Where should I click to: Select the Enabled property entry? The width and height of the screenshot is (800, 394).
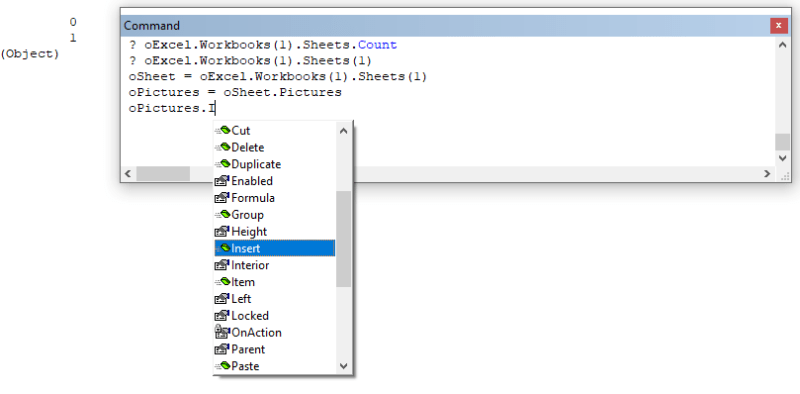274,181
